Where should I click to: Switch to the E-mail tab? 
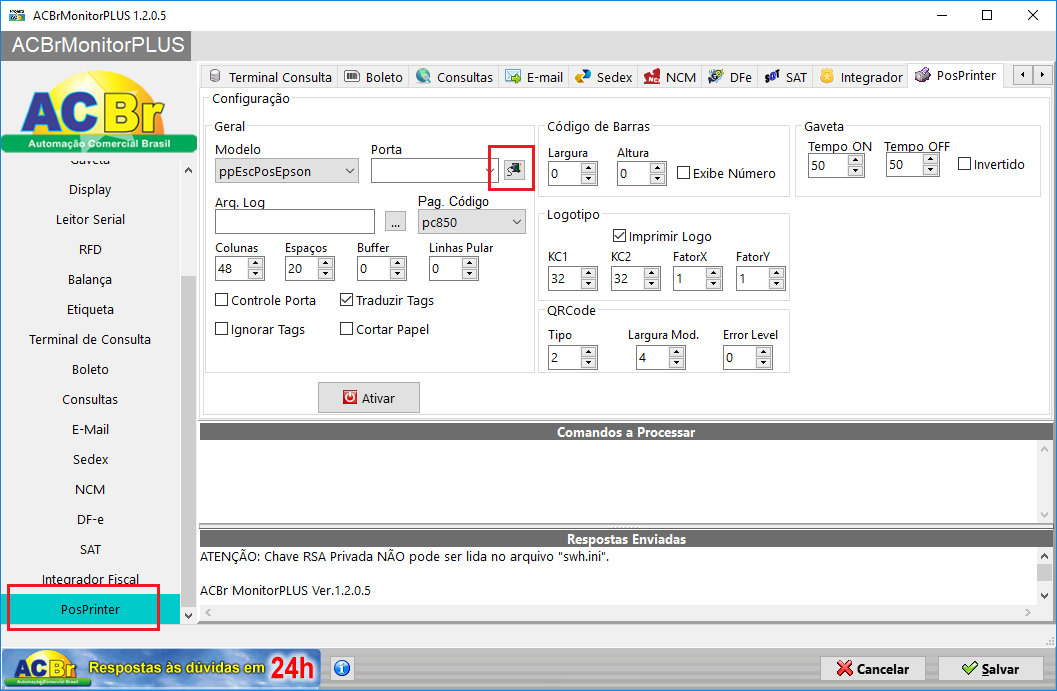pyautogui.click(x=534, y=77)
